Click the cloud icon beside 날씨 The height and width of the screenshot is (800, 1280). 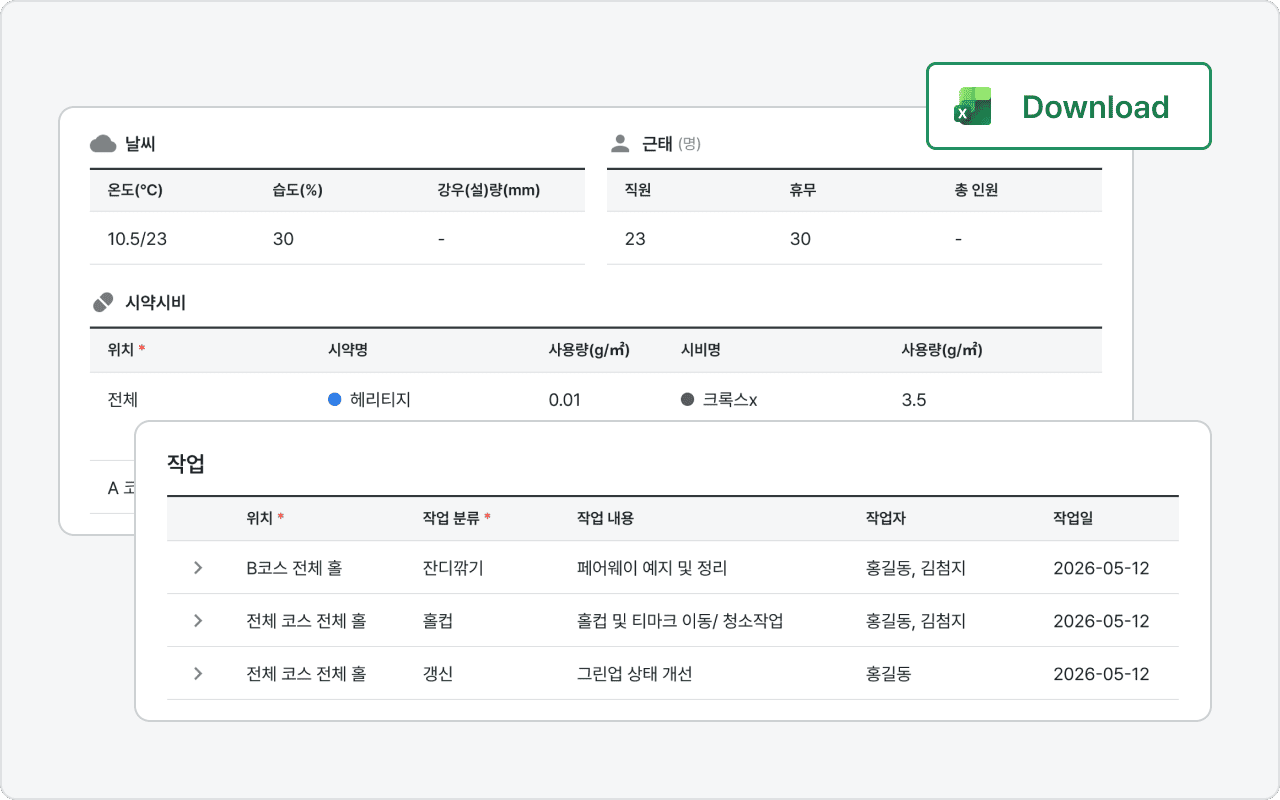tap(103, 143)
